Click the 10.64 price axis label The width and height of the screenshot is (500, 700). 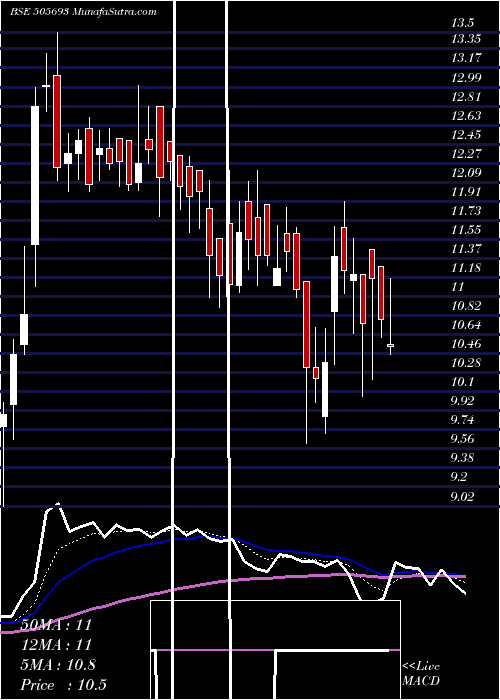coord(466,324)
